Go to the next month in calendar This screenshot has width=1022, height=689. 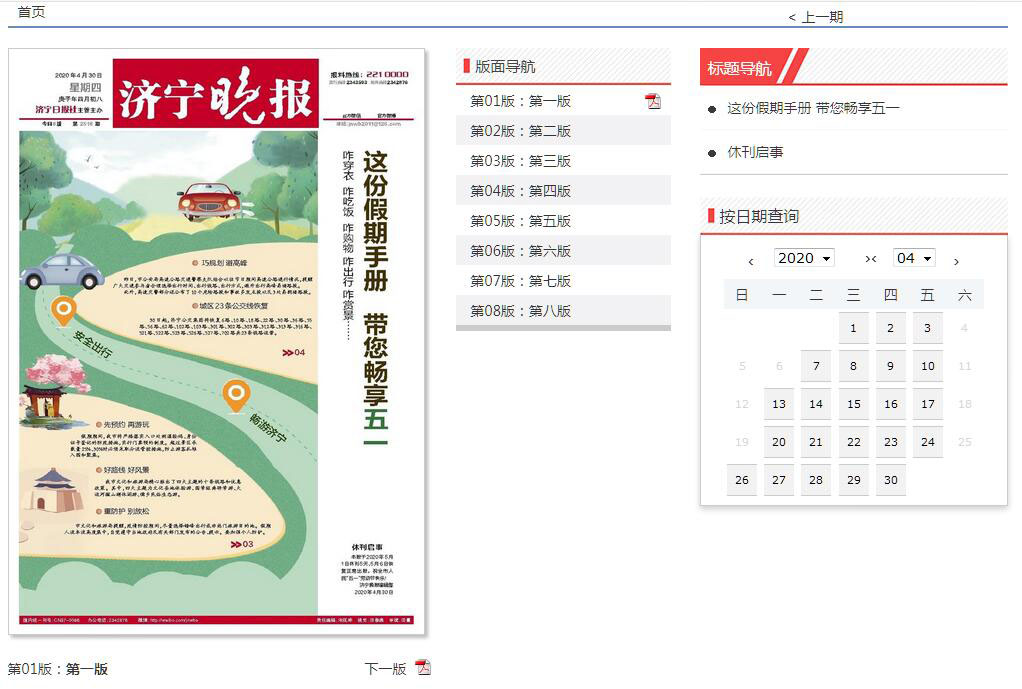coord(956,261)
